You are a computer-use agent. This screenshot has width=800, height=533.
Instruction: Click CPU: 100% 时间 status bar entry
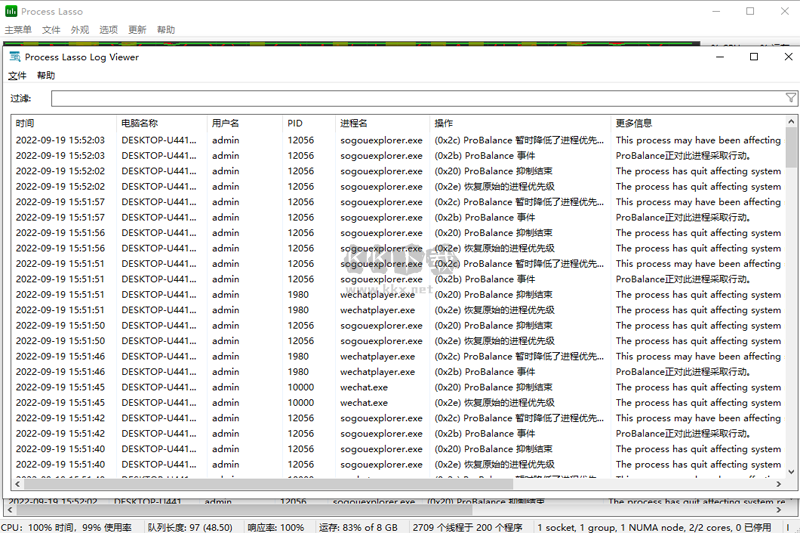[67, 527]
